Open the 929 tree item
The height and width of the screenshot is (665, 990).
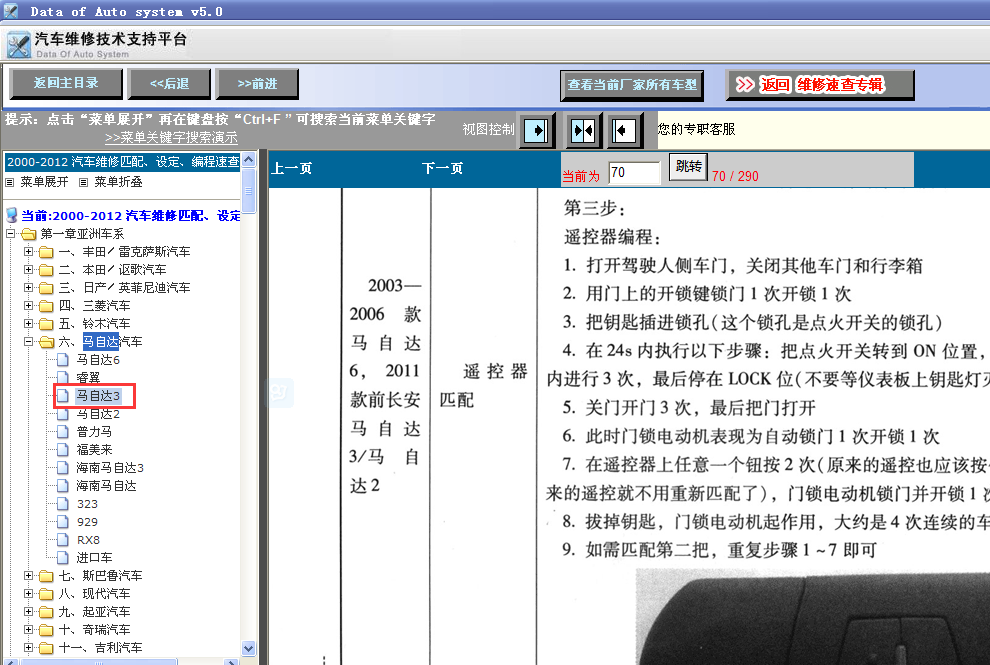(87, 522)
